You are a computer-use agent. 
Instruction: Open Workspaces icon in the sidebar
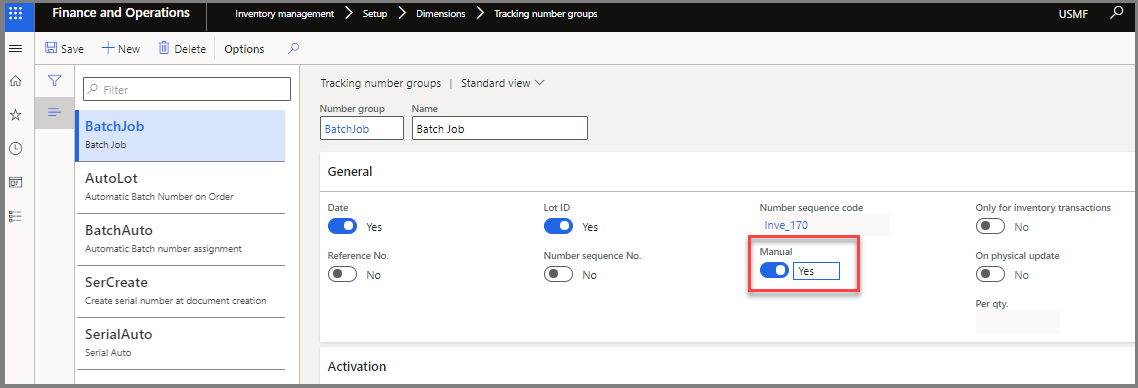coord(15,182)
